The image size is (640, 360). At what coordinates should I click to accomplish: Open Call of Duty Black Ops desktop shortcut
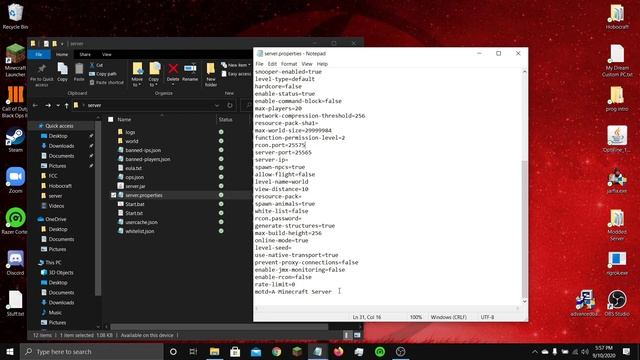[x=15, y=102]
